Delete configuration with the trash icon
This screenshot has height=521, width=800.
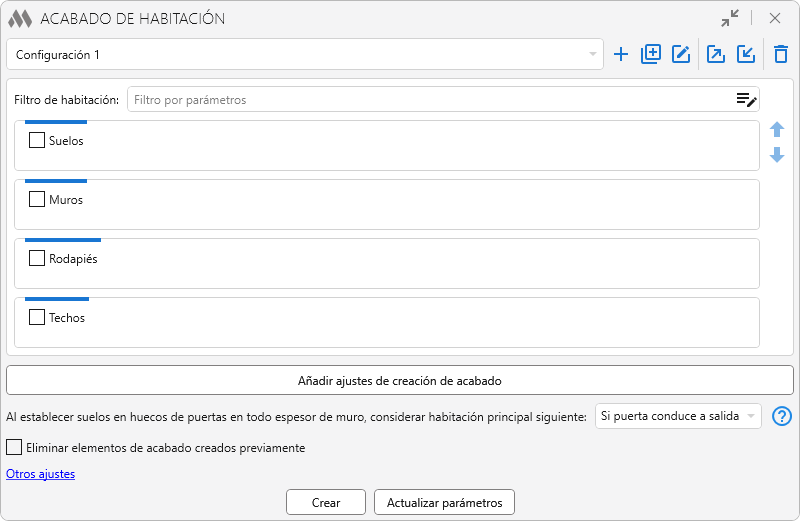(781, 55)
